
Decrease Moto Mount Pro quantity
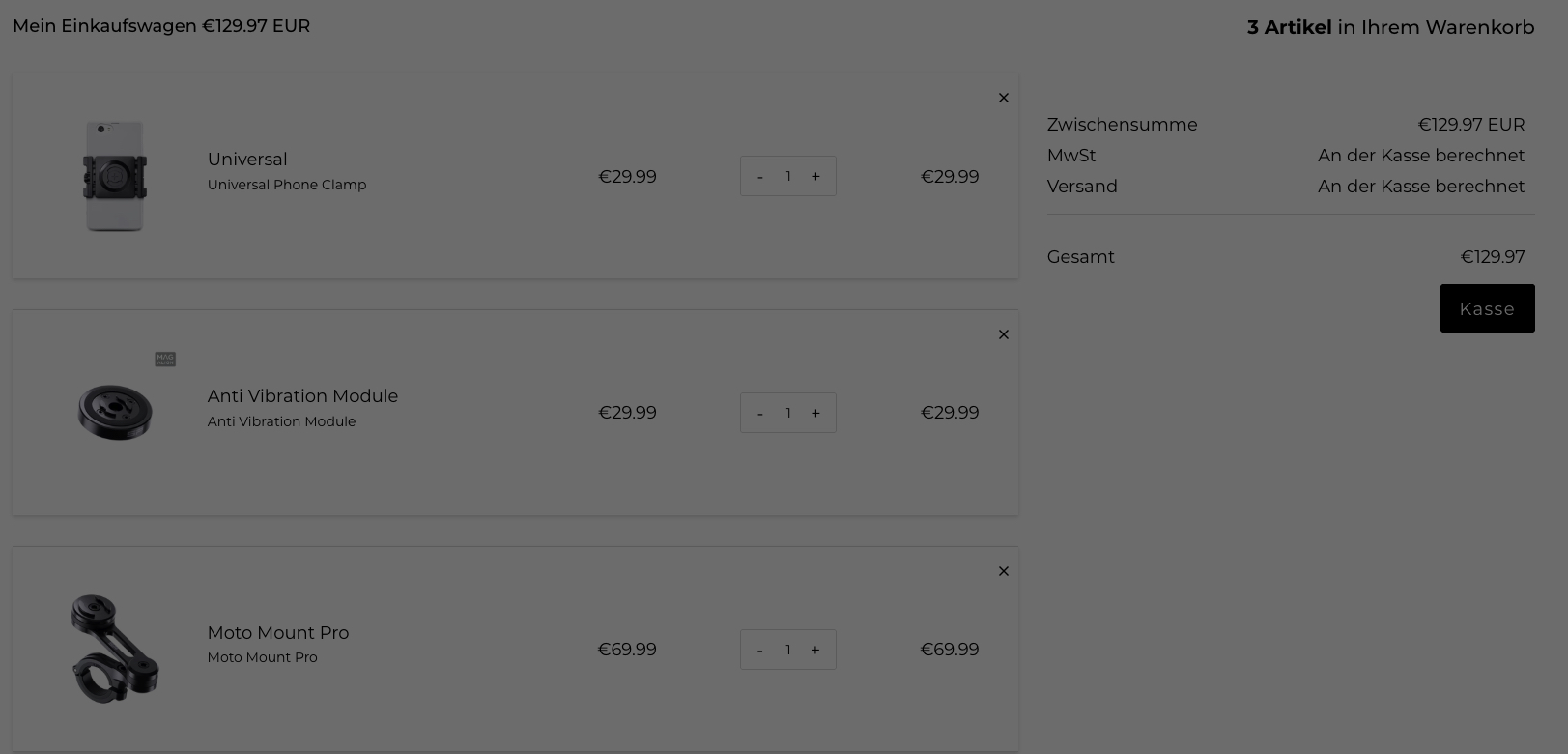click(760, 650)
